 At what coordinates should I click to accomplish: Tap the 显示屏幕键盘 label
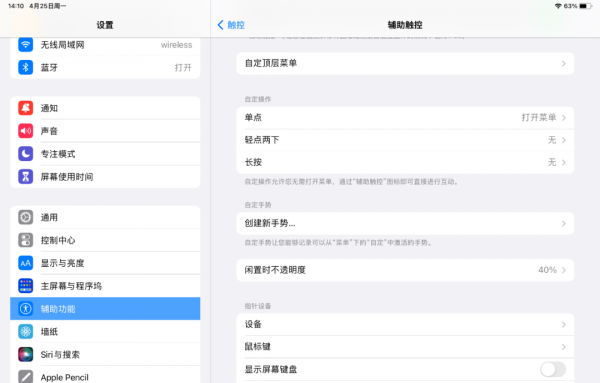click(271, 369)
